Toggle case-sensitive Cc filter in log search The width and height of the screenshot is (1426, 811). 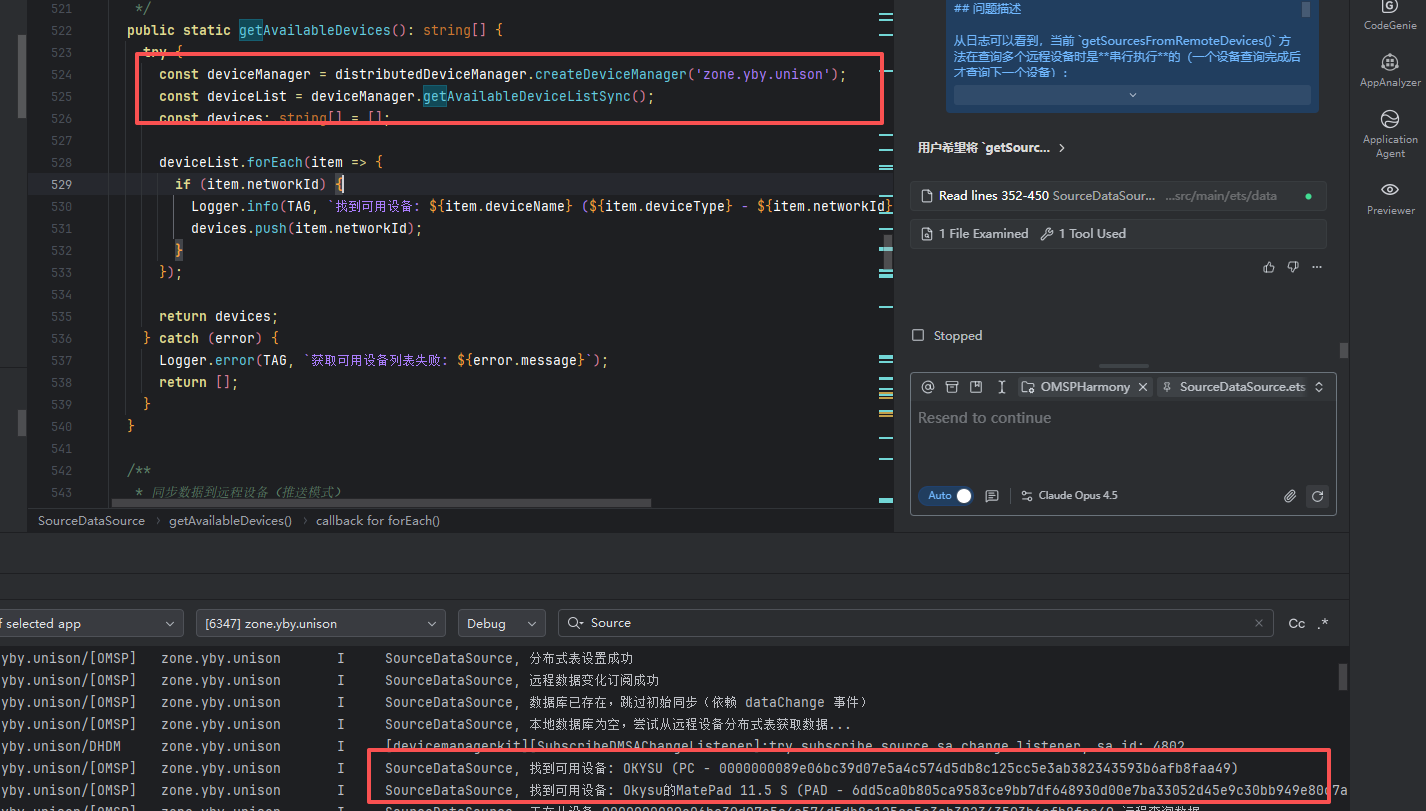pos(1296,623)
